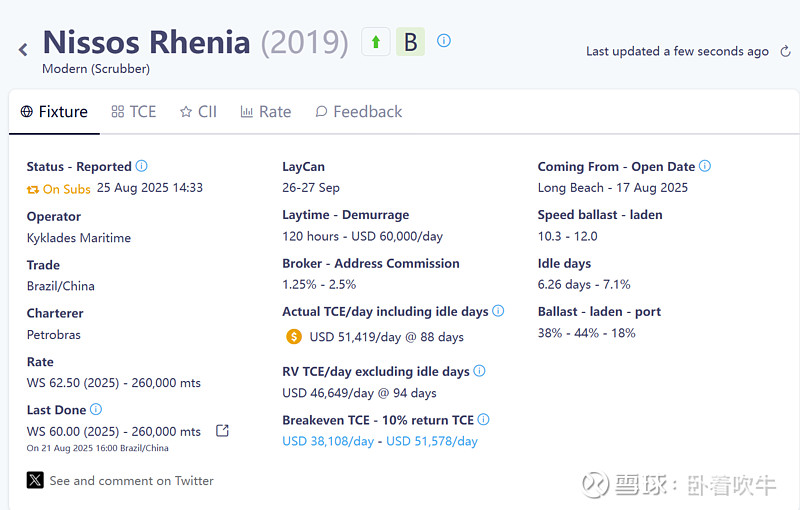Open info icon beside Coming From - Open Date
The image size is (800, 510).
tap(705, 166)
